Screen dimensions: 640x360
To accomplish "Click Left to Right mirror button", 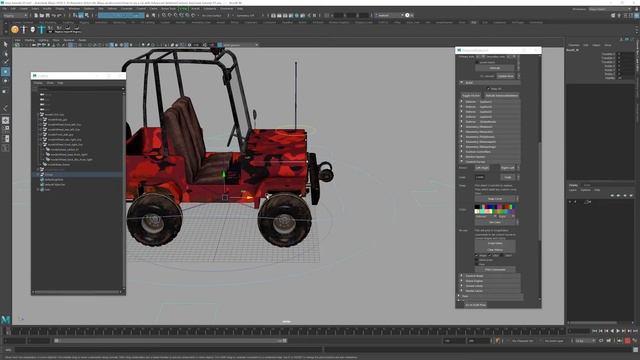I will [x=482, y=168].
